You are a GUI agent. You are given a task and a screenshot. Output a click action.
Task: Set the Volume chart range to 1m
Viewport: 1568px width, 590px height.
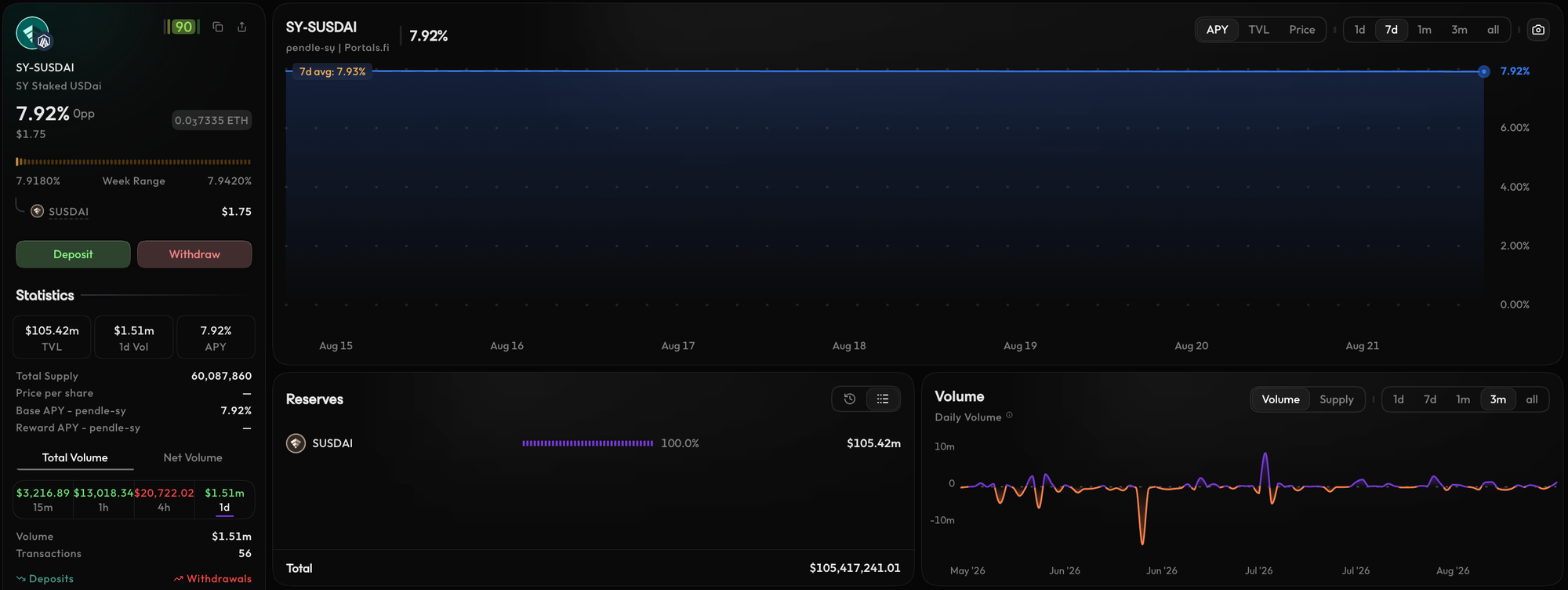(x=1463, y=399)
